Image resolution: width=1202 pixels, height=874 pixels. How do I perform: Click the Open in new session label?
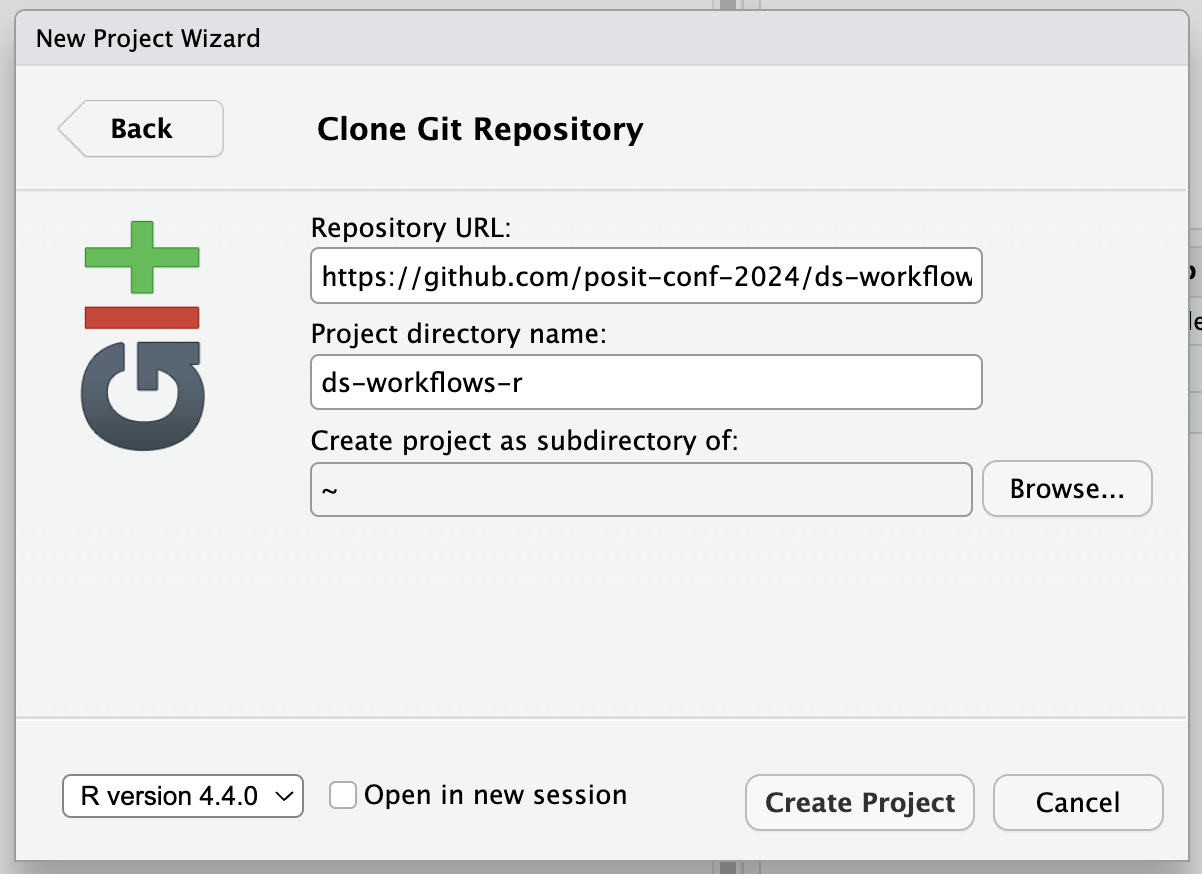[x=495, y=796]
